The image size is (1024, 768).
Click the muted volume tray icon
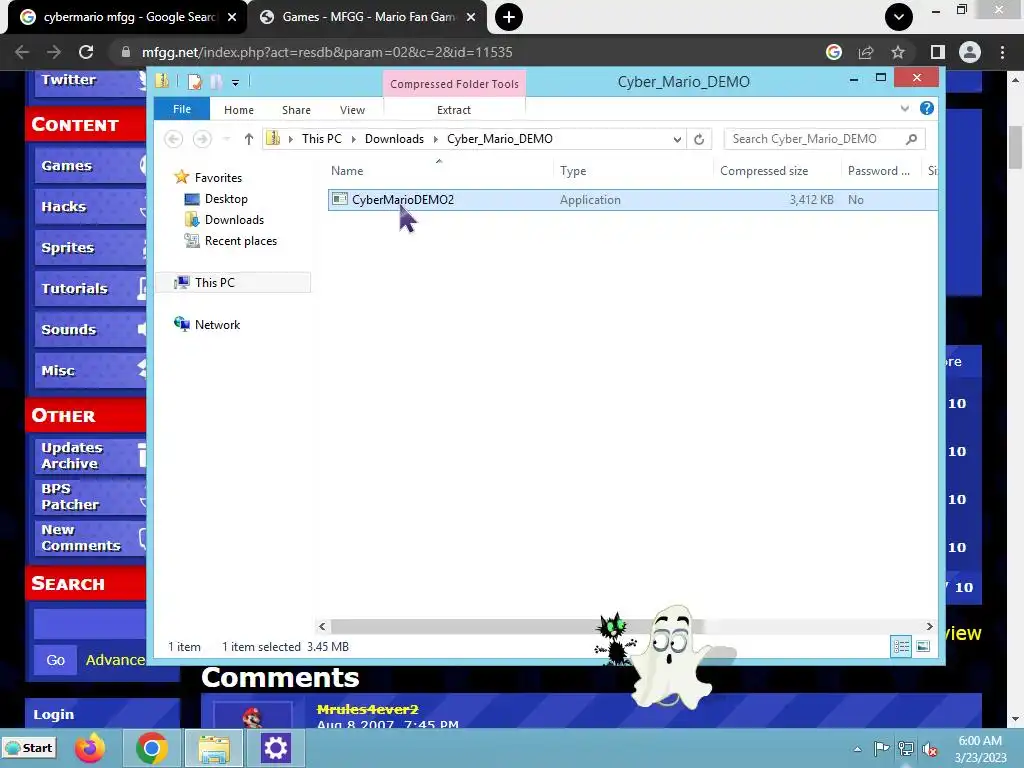(930, 748)
